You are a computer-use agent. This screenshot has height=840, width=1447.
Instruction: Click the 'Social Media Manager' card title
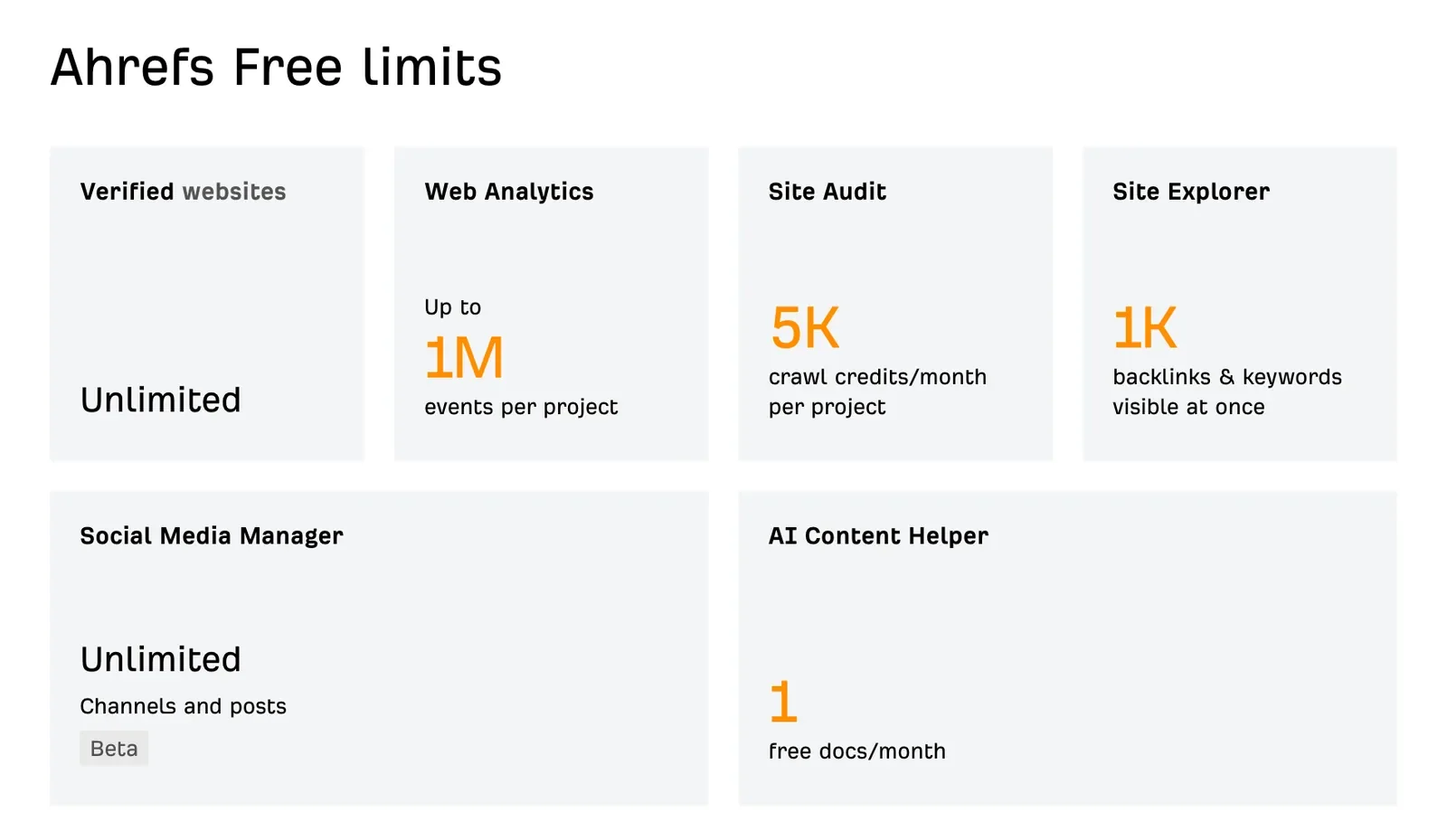click(x=212, y=536)
